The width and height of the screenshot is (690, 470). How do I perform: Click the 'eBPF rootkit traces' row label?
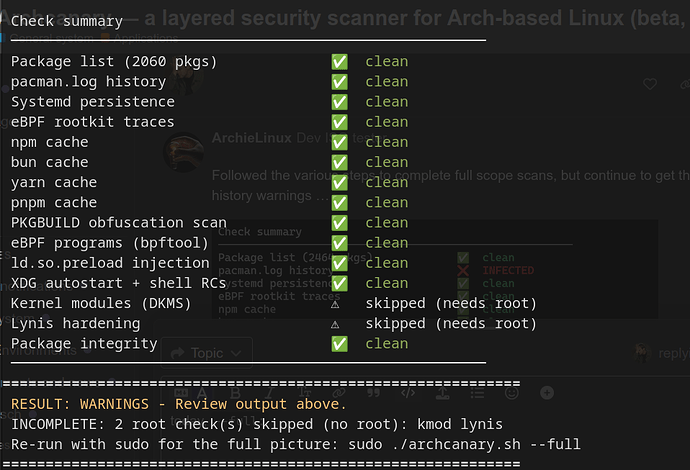click(x=92, y=122)
